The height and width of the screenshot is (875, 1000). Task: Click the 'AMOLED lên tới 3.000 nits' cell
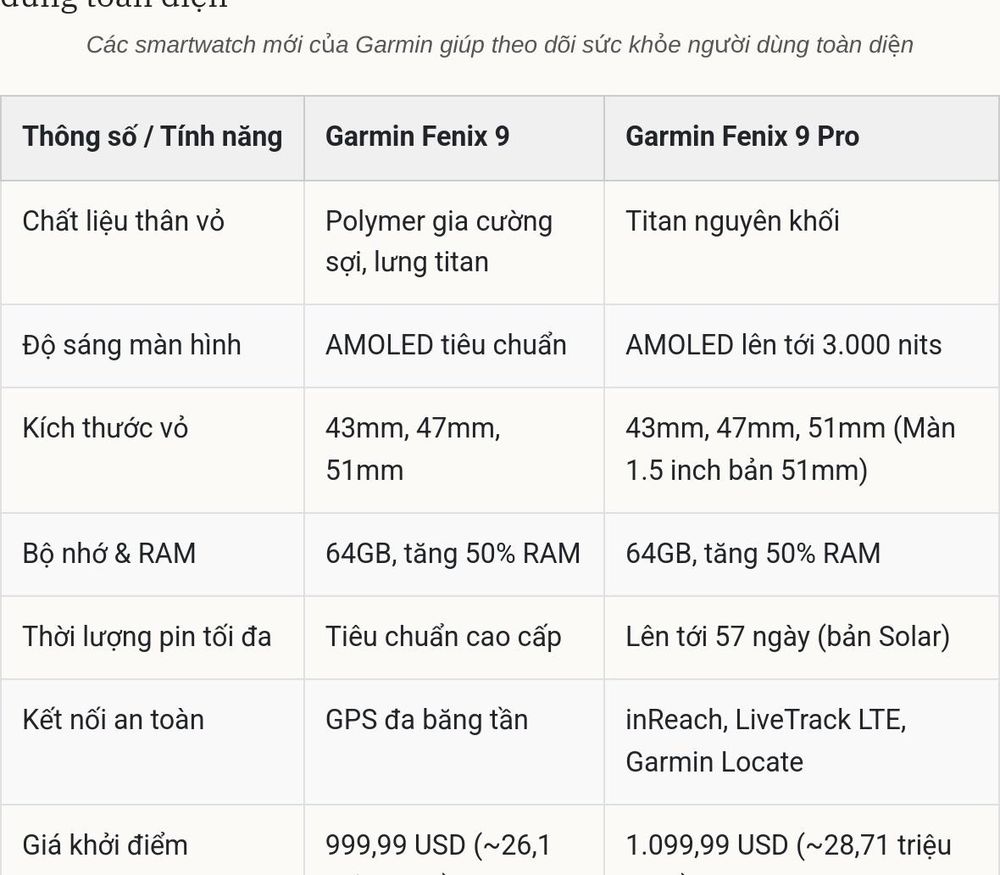802,346
